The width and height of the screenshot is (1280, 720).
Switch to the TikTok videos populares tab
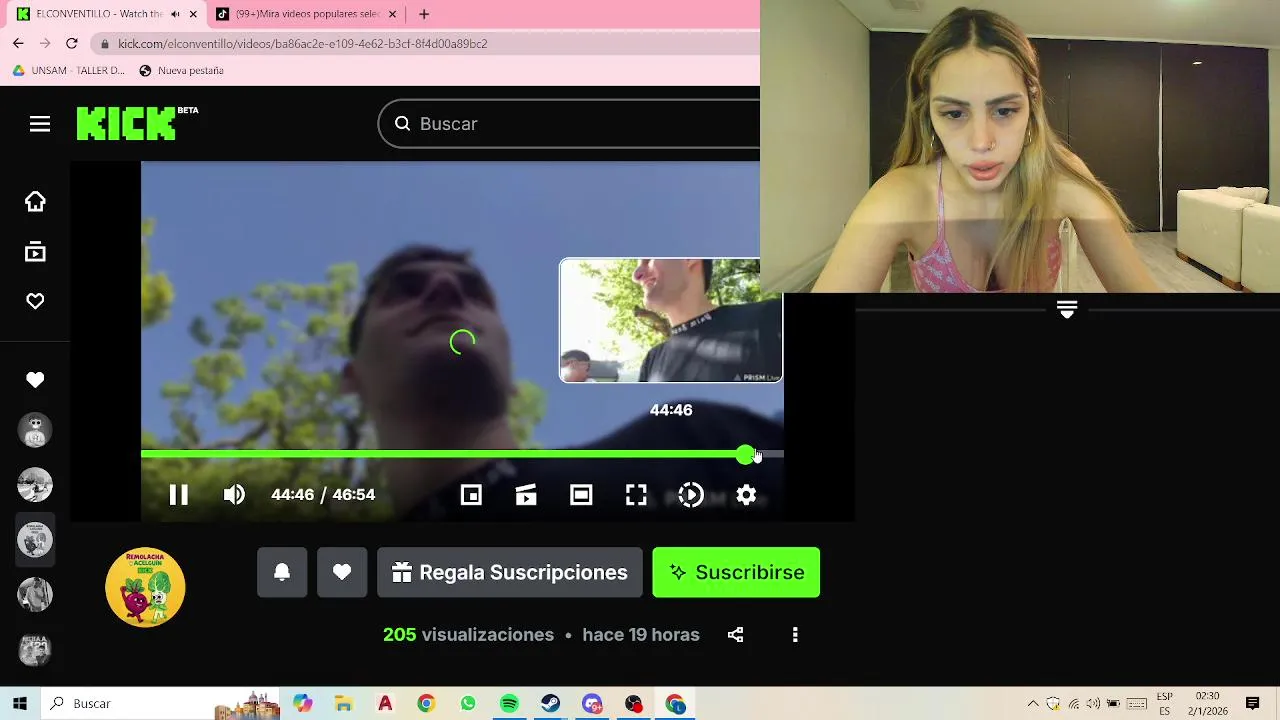click(x=307, y=14)
